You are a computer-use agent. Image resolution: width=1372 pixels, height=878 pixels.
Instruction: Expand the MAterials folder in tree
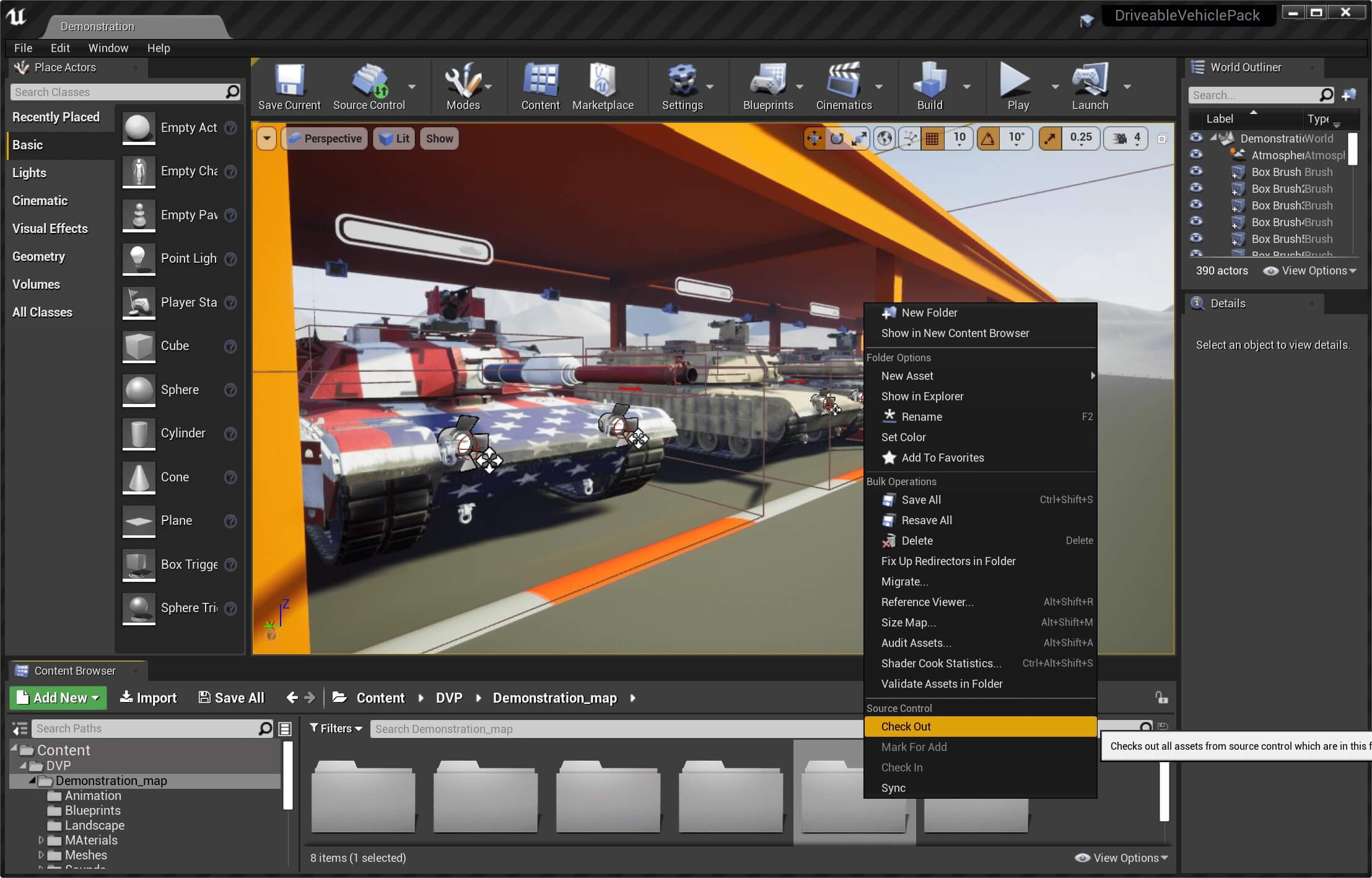tap(41, 840)
